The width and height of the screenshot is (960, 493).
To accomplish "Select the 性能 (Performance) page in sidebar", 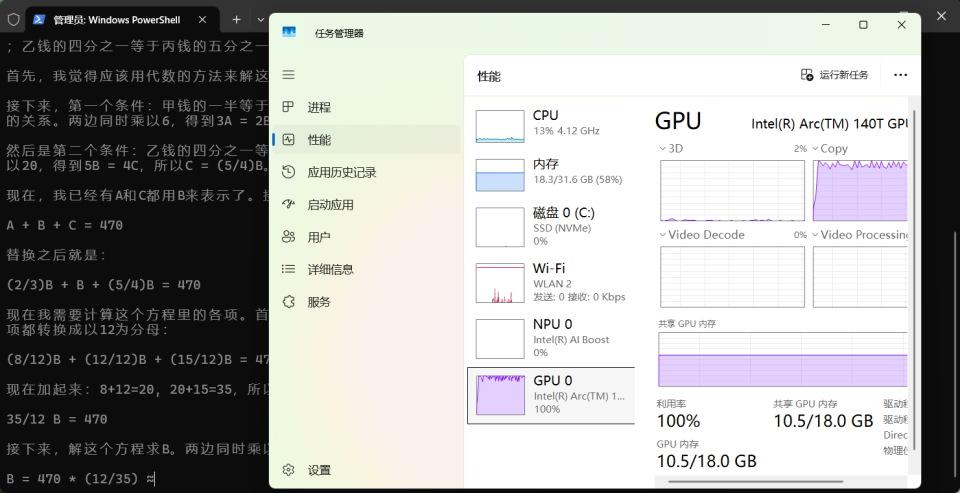I will 366,140.
